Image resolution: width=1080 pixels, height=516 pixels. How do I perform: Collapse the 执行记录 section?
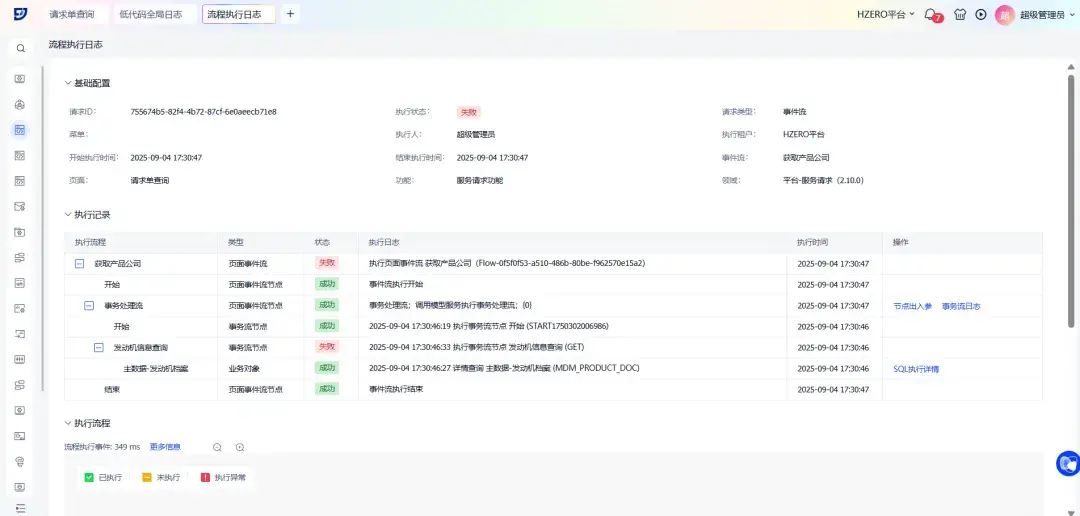point(68,215)
